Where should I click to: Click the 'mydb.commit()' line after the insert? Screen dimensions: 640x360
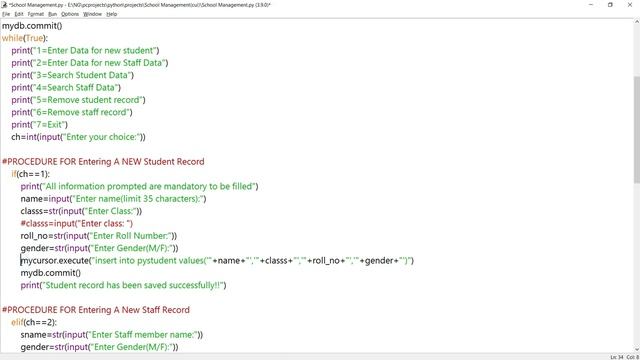point(51,273)
